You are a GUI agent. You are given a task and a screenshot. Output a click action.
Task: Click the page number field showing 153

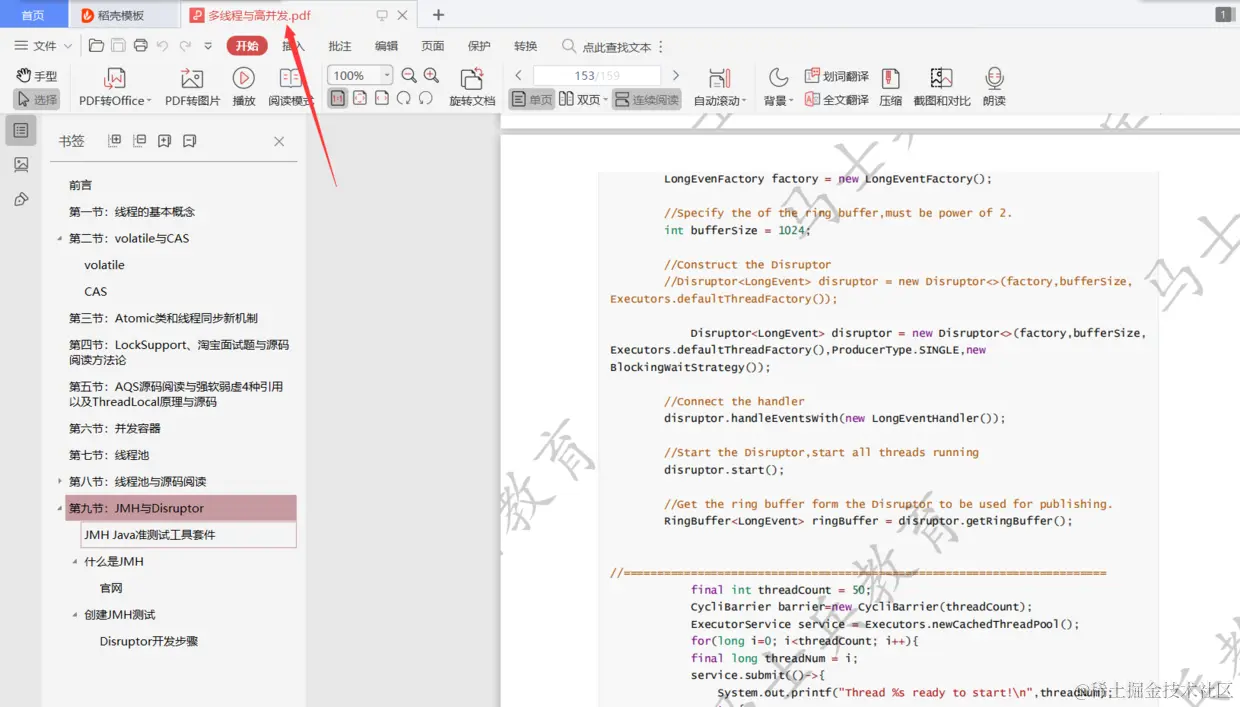(597, 75)
